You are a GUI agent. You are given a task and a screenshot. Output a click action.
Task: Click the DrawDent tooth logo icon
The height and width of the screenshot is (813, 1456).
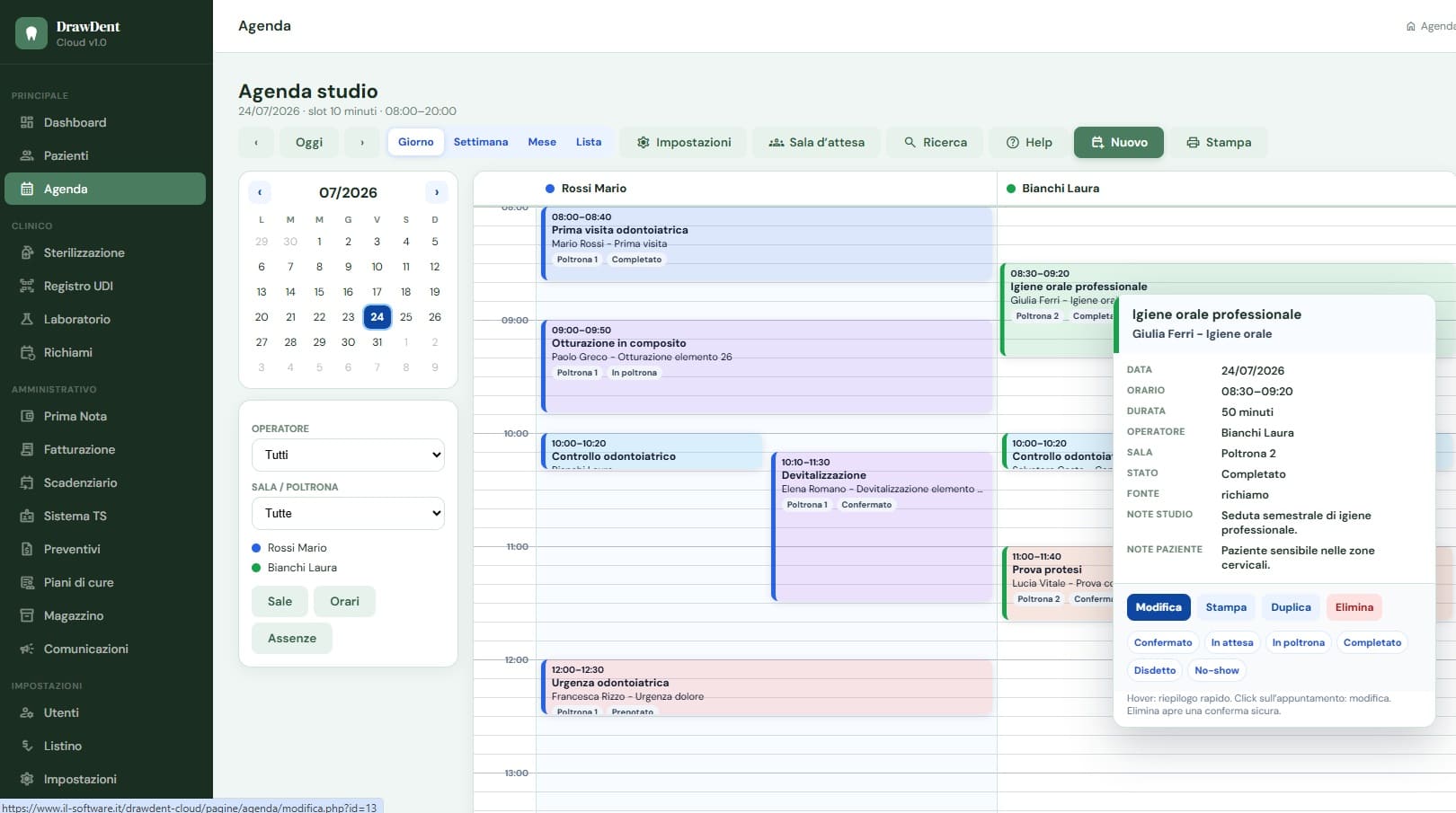click(31, 33)
